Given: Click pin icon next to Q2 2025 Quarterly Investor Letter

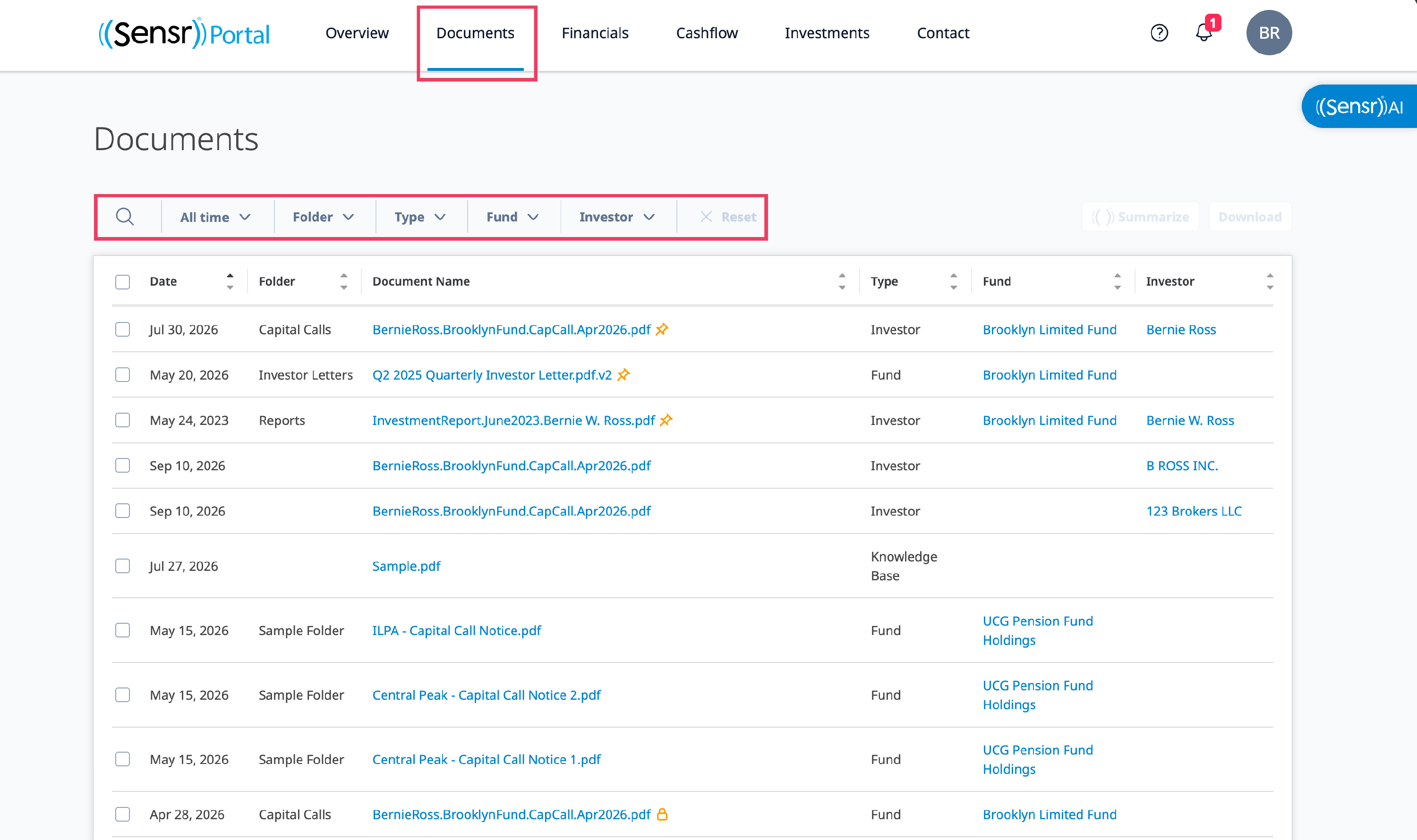Looking at the screenshot, I should click(x=623, y=375).
